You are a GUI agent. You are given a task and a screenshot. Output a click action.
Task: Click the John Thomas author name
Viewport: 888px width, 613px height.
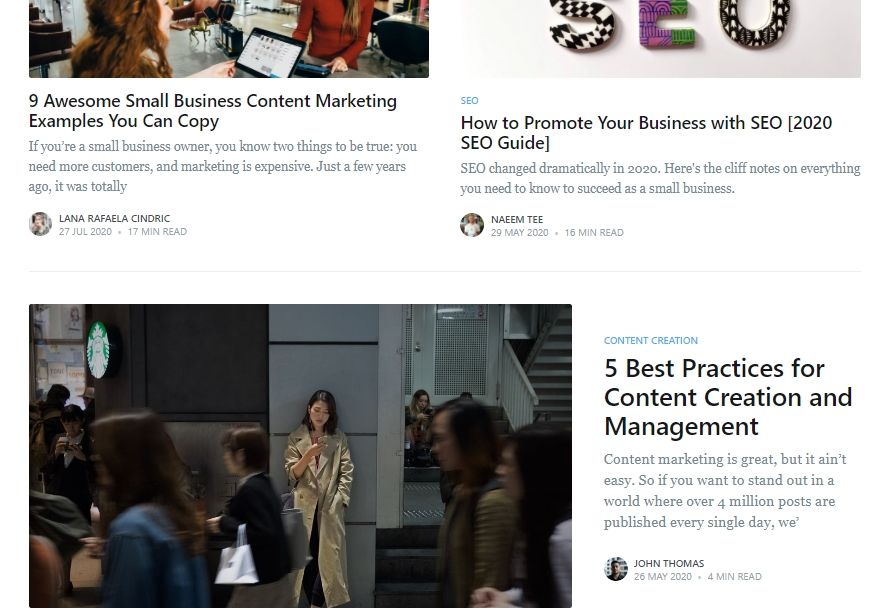[669, 563]
